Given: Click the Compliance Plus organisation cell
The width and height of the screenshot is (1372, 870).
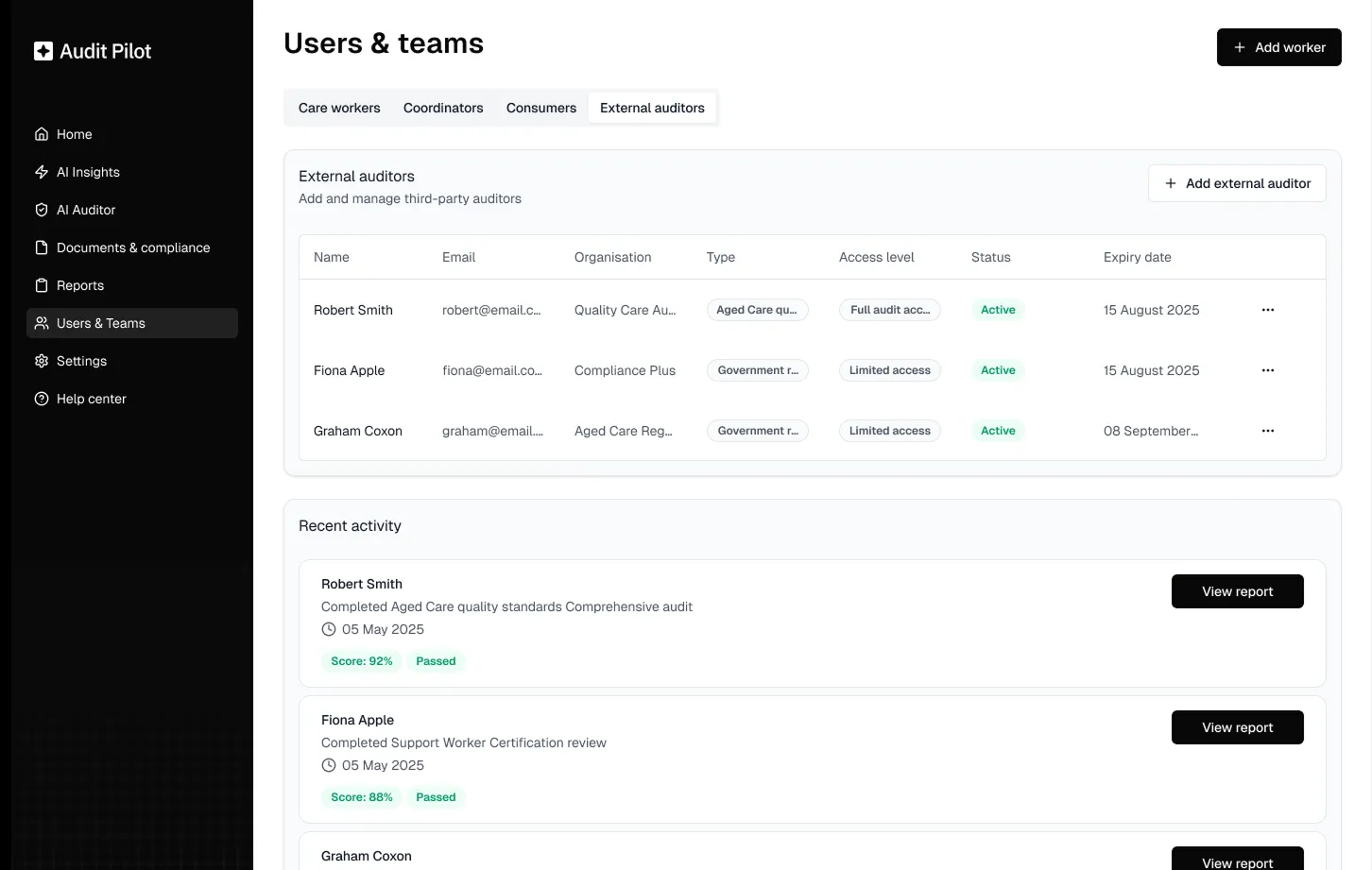Looking at the screenshot, I should pyautogui.click(x=626, y=370).
